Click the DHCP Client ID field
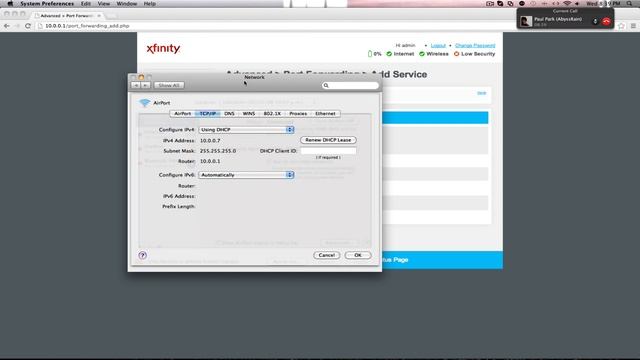This screenshot has width=640, height=360. tap(328, 151)
